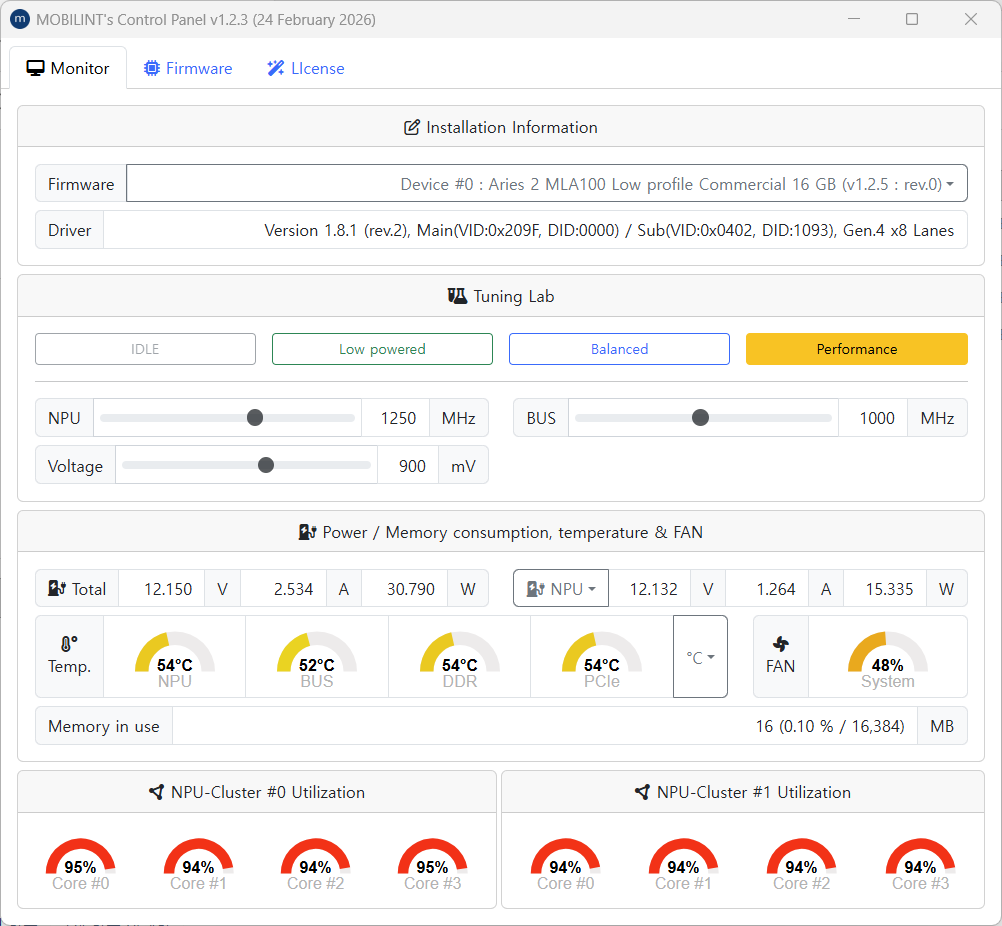Click the thermometer icon above Temp. label
The height and width of the screenshot is (926, 1002).
[68, 645]
